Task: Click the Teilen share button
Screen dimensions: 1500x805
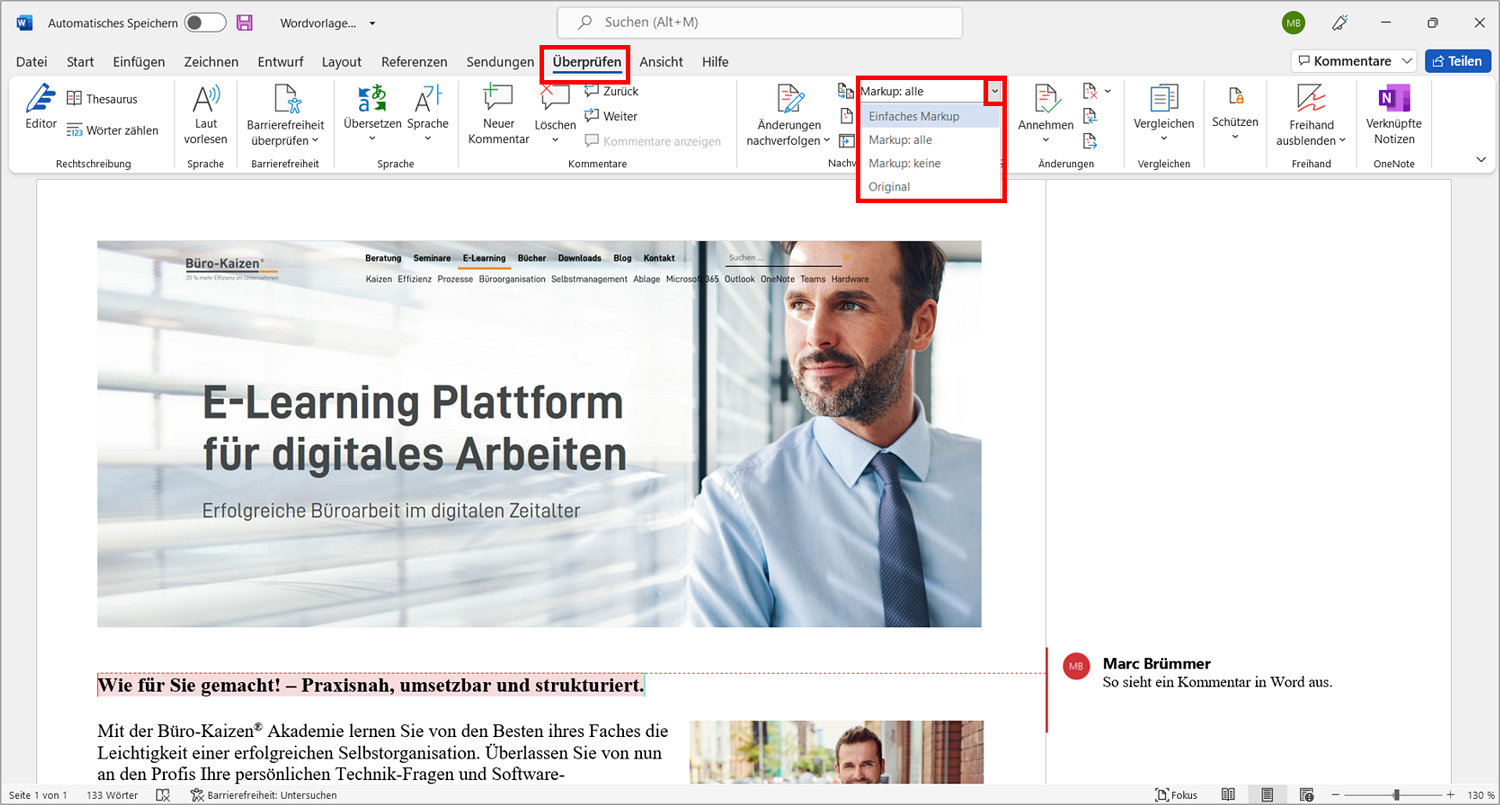Action: [x=1457, y=61]
